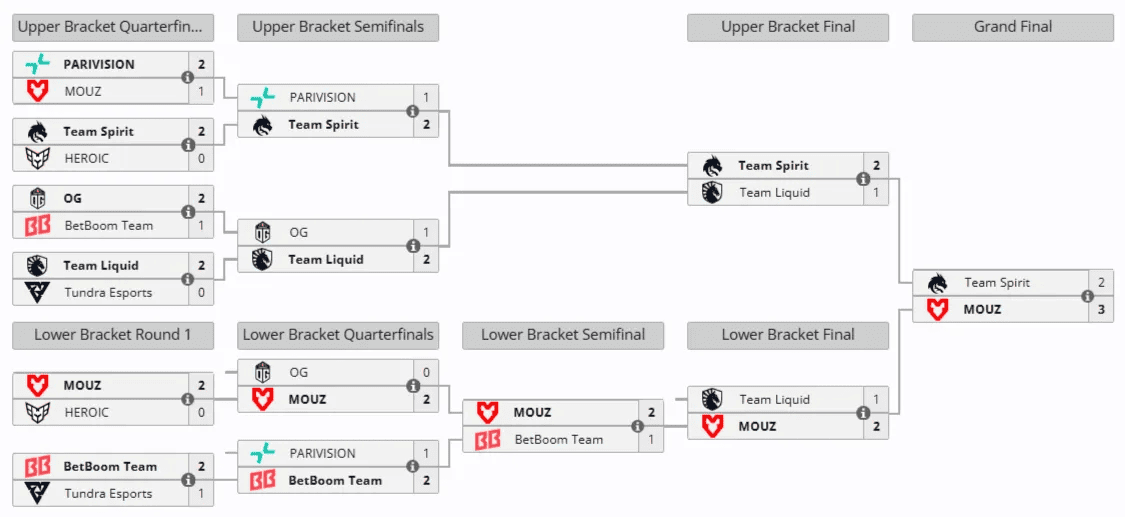This screenshot has width=1125, height=517.
Task: Click info icon for MOUZ vs BetBoom semifinal
Action: tap(637, 426)
